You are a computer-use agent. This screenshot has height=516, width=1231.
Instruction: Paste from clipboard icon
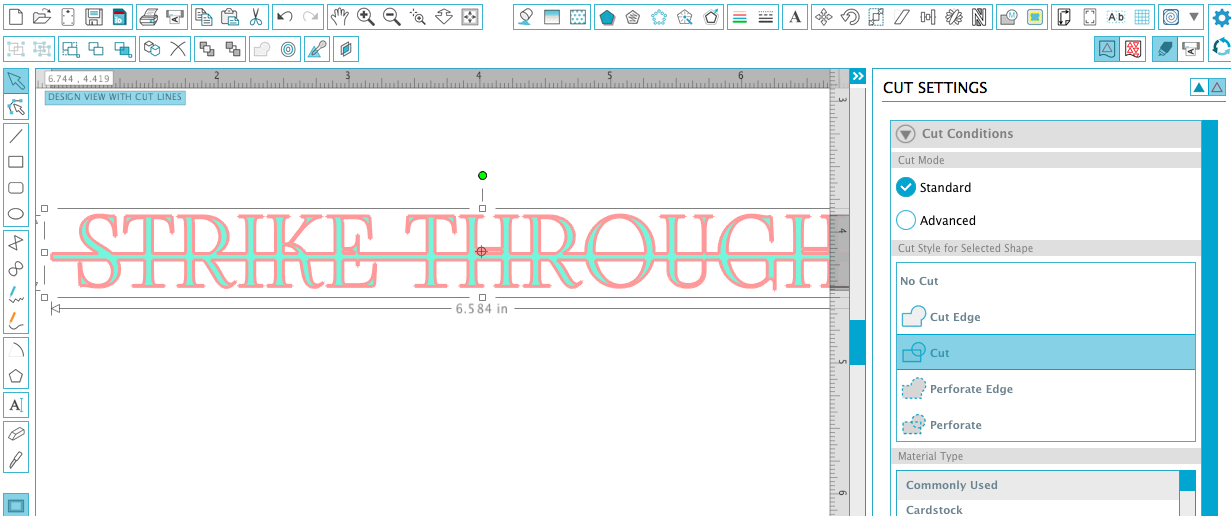pos(229,17)
